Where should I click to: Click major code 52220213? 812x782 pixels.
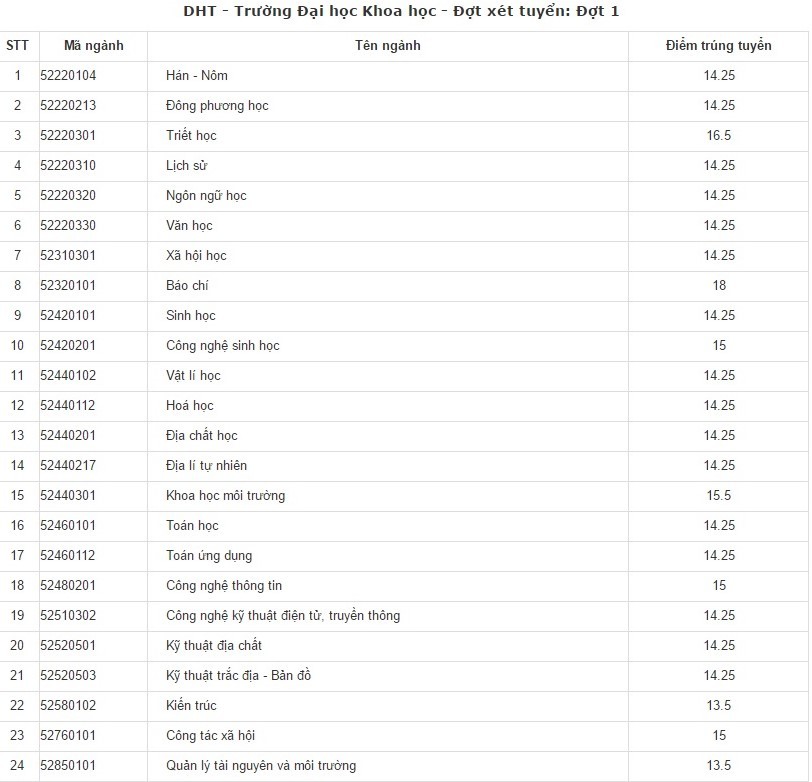68,106
